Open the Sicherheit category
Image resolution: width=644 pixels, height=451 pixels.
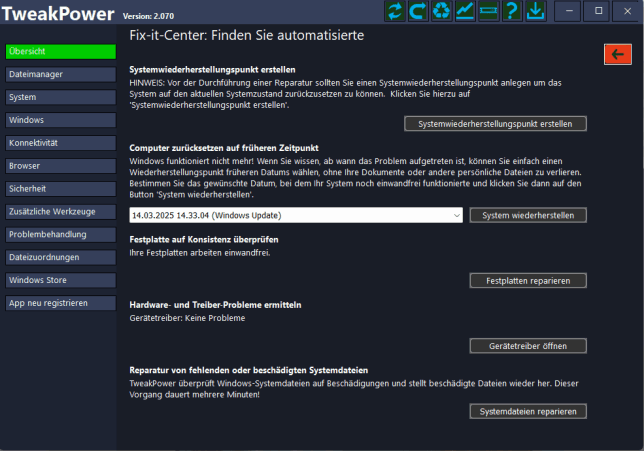pyautogui.click(x=60, y=189)
